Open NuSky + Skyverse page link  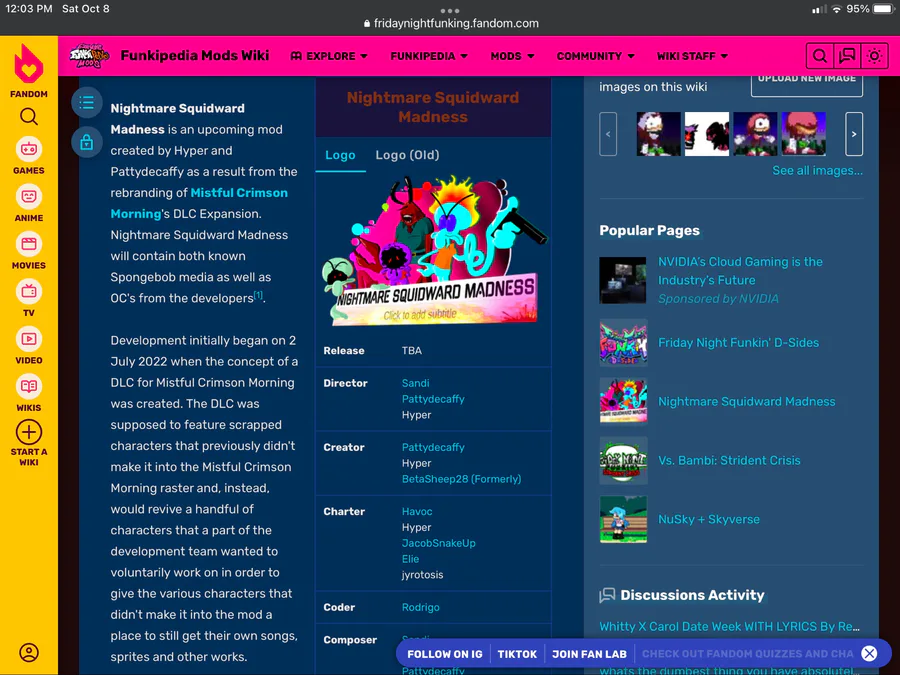709,519
